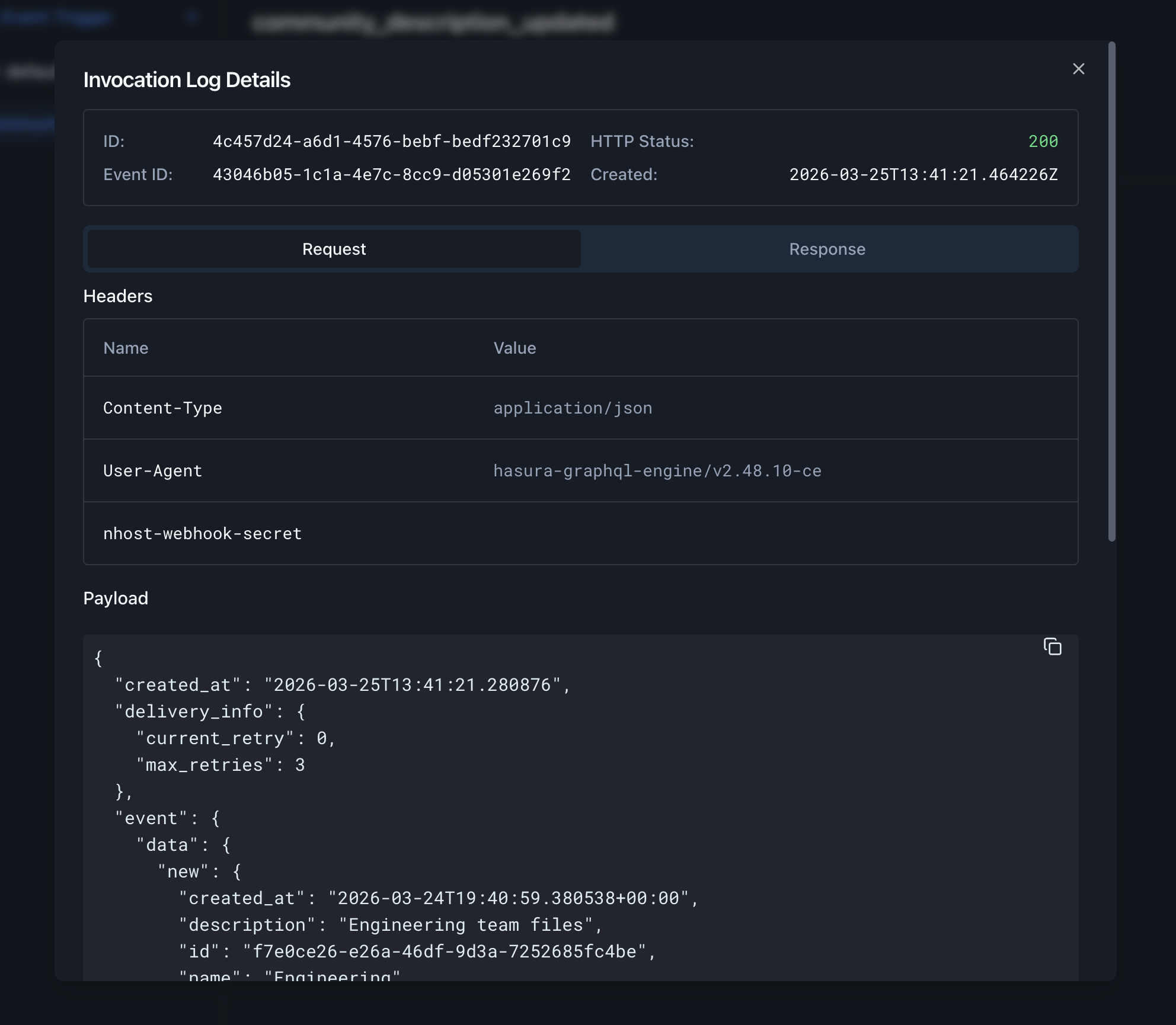Click the nhost-webhook-secret header name
The height and width of the screenshot is (1025, 1176).
click(x=202, y=534)
